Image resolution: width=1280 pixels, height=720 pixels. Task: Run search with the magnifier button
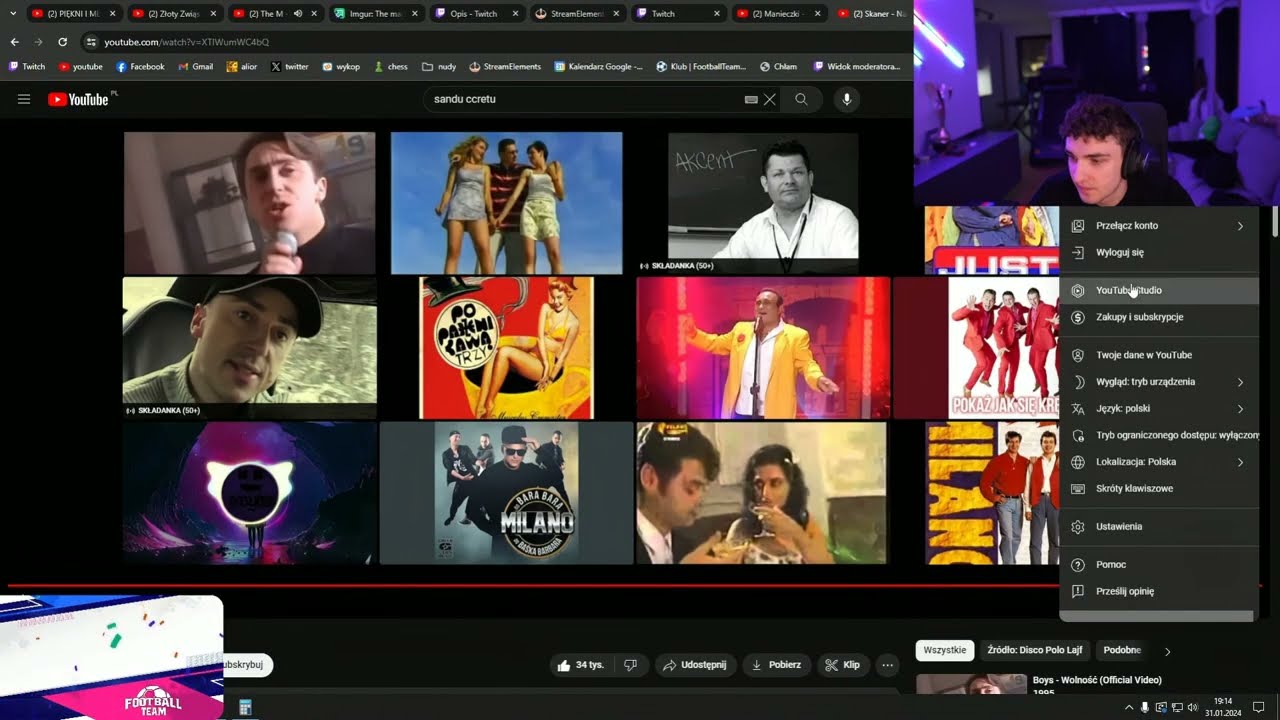tap(801, 99)
